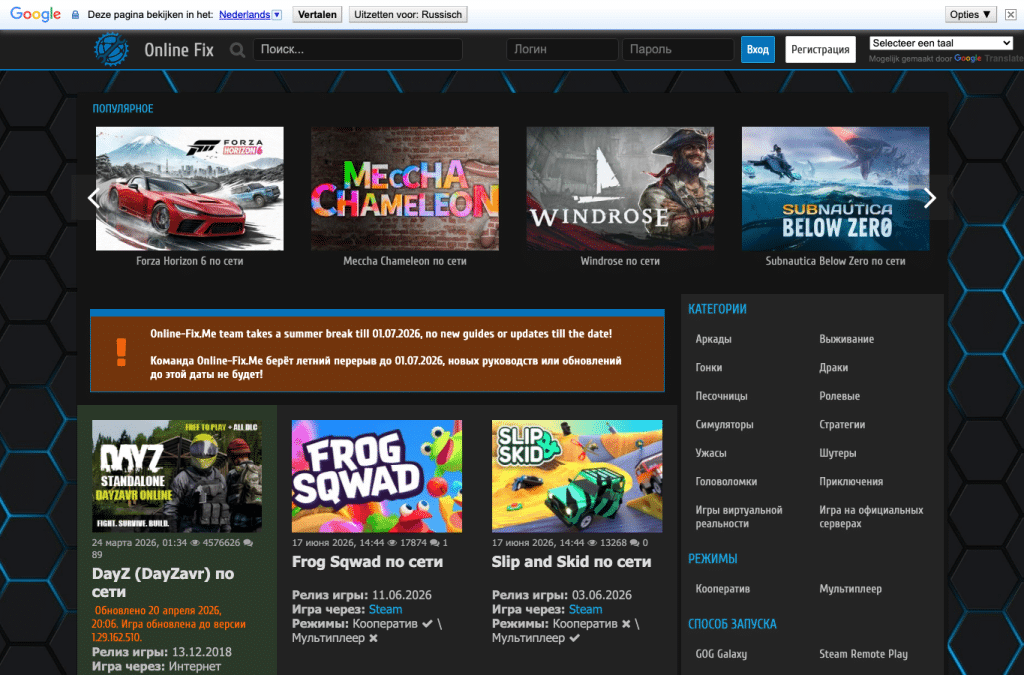1024x675 pixels.
Task: Click the Online Fix site title
Action: pos(179,50)
